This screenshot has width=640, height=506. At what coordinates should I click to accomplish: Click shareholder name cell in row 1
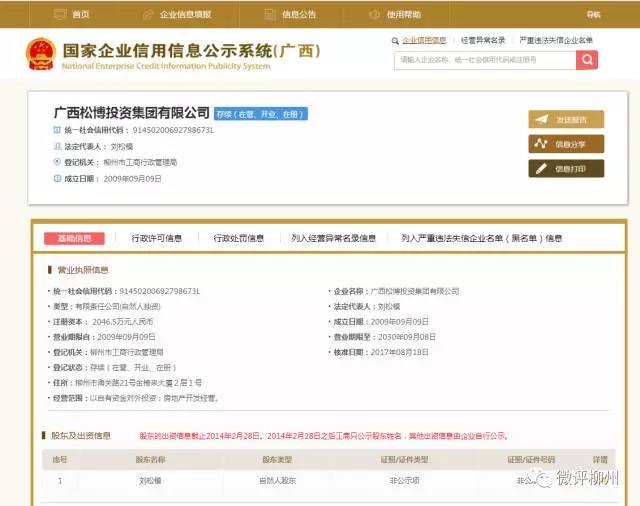point(150,481)
